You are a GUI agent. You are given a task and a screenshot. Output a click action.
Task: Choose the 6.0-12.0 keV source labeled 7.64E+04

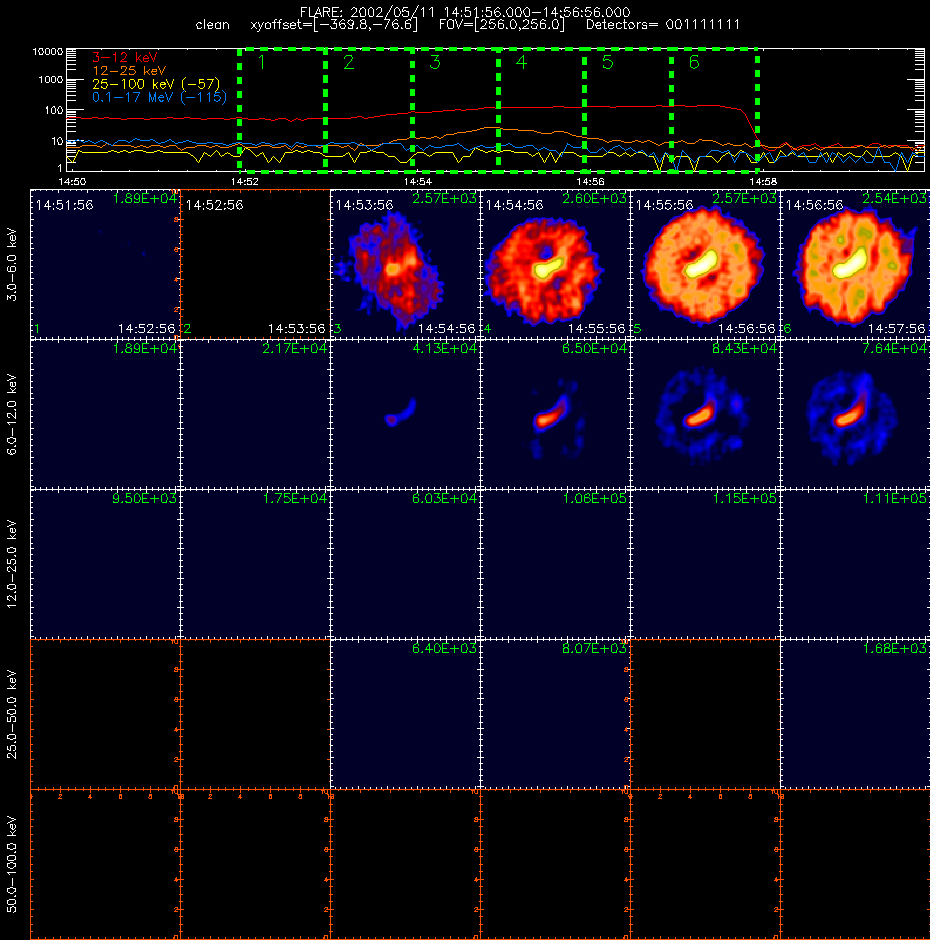click(850, 411)
